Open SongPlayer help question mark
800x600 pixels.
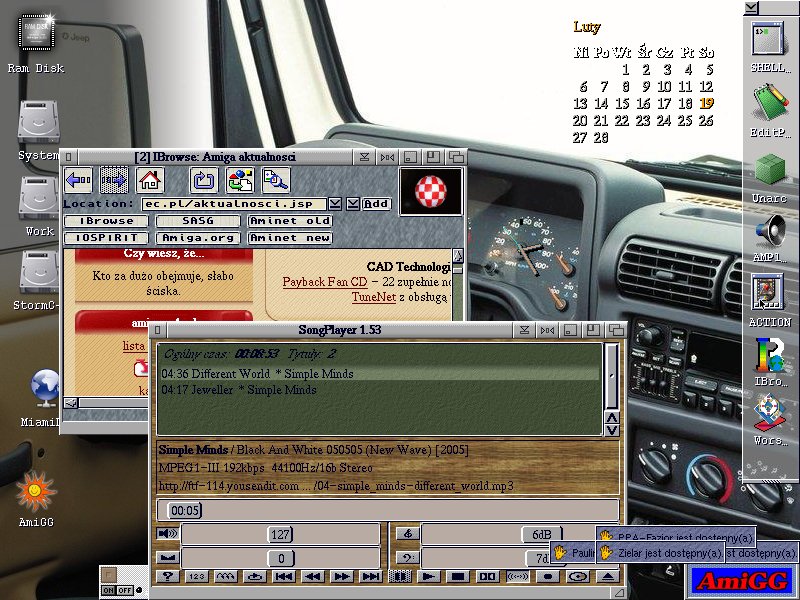click(x=167, y=577)
